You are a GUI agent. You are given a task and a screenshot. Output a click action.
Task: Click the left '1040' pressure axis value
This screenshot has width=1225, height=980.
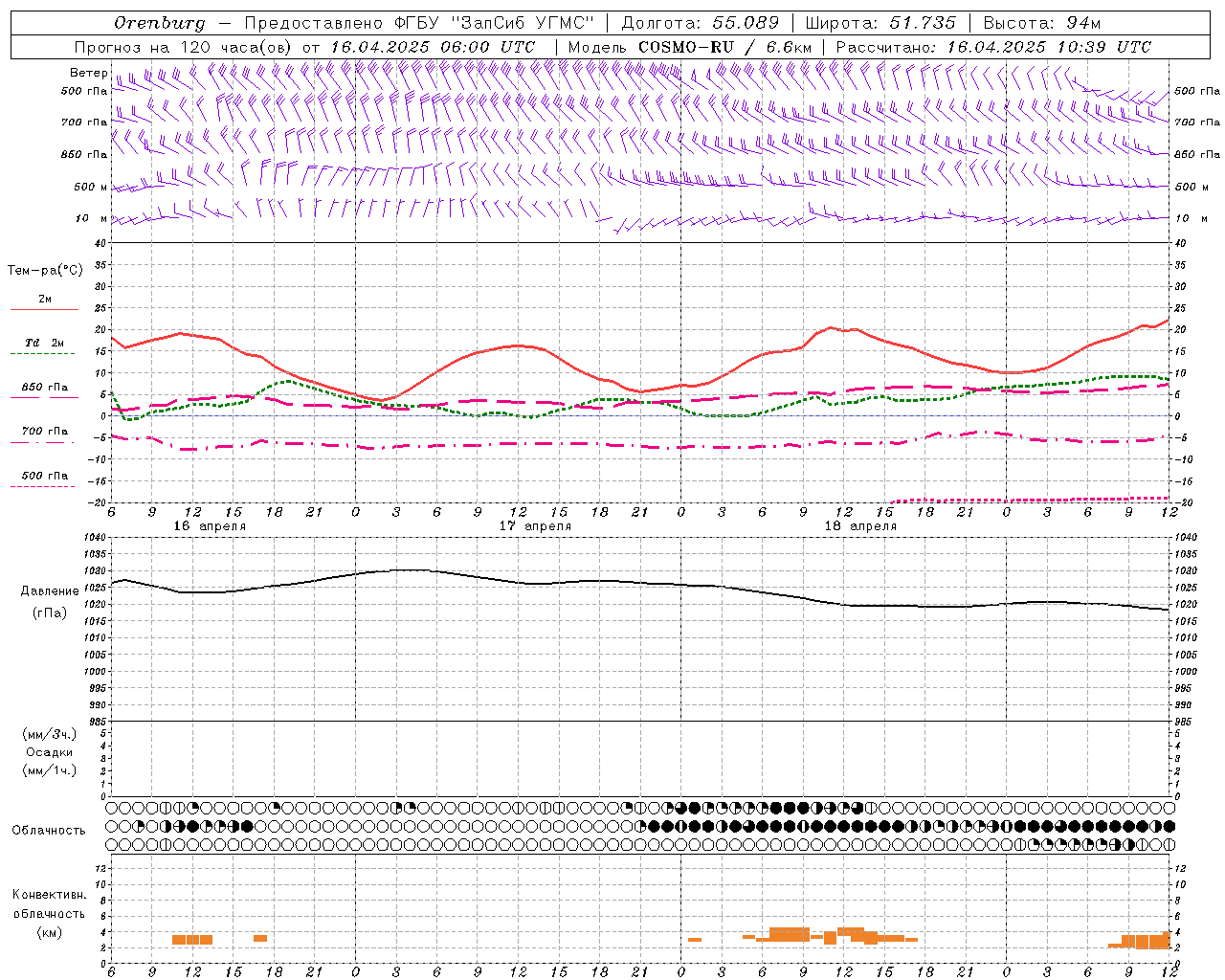tap(93, 538)
